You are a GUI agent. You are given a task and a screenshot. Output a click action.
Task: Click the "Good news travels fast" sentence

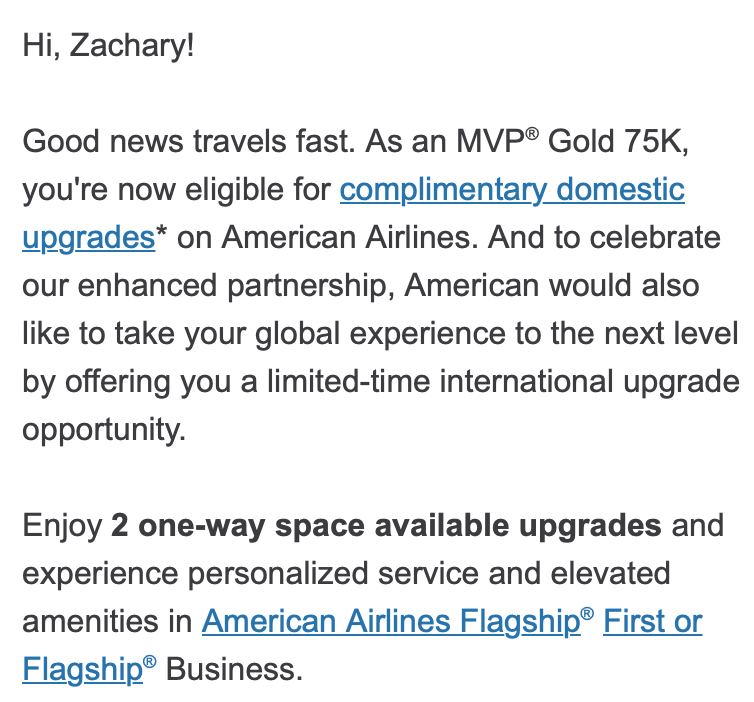(188, 141)
